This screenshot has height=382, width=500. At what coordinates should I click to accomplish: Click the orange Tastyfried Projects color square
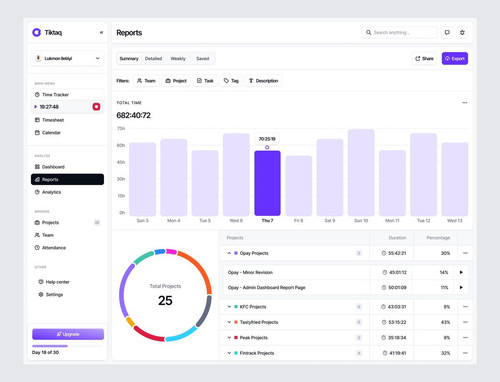point(236,322)
